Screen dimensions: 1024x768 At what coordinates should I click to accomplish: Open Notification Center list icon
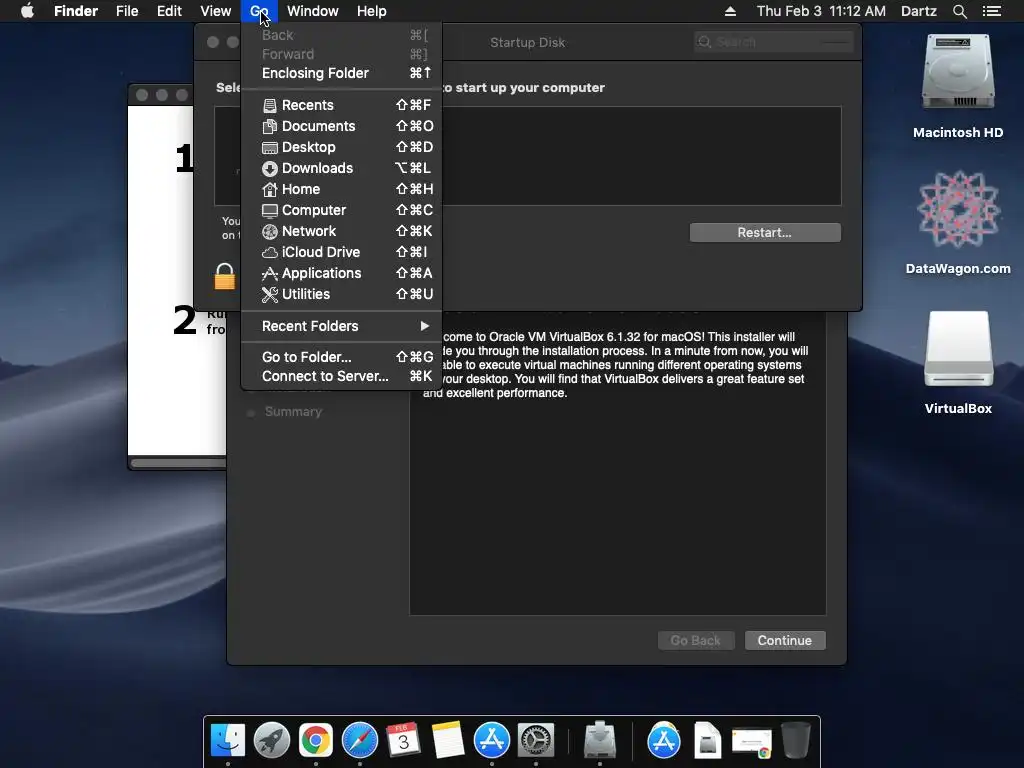992,11
